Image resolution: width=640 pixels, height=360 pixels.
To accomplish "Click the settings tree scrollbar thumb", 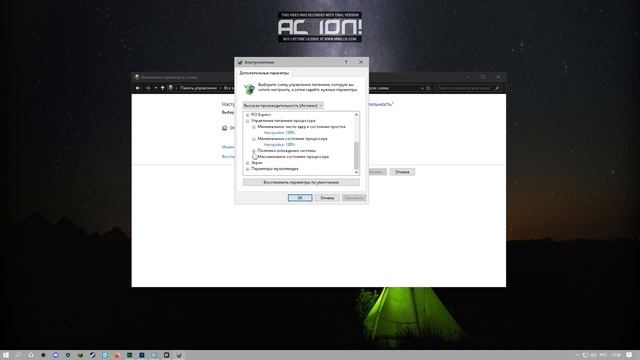I will click(x=356, y=155).
